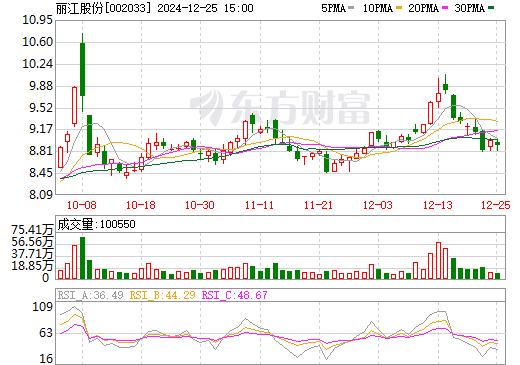Click the RSI_C:48.67 indicator label

pyautogui.click(x=235, y=295)
